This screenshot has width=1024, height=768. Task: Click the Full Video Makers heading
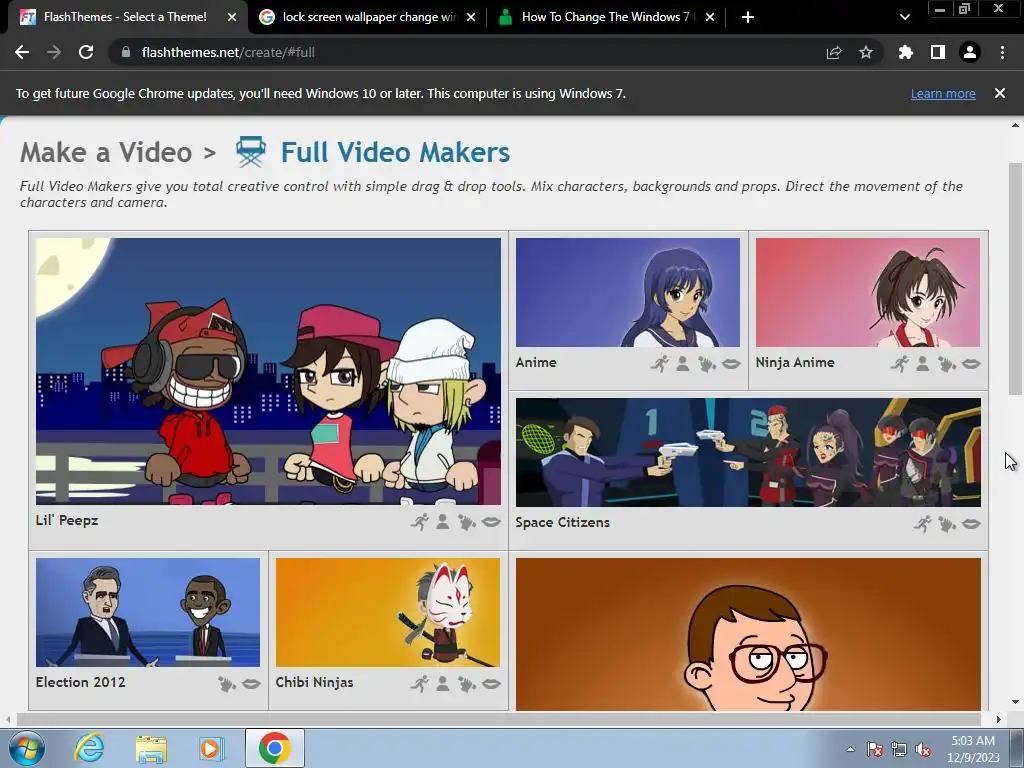[x=395, y=153]
